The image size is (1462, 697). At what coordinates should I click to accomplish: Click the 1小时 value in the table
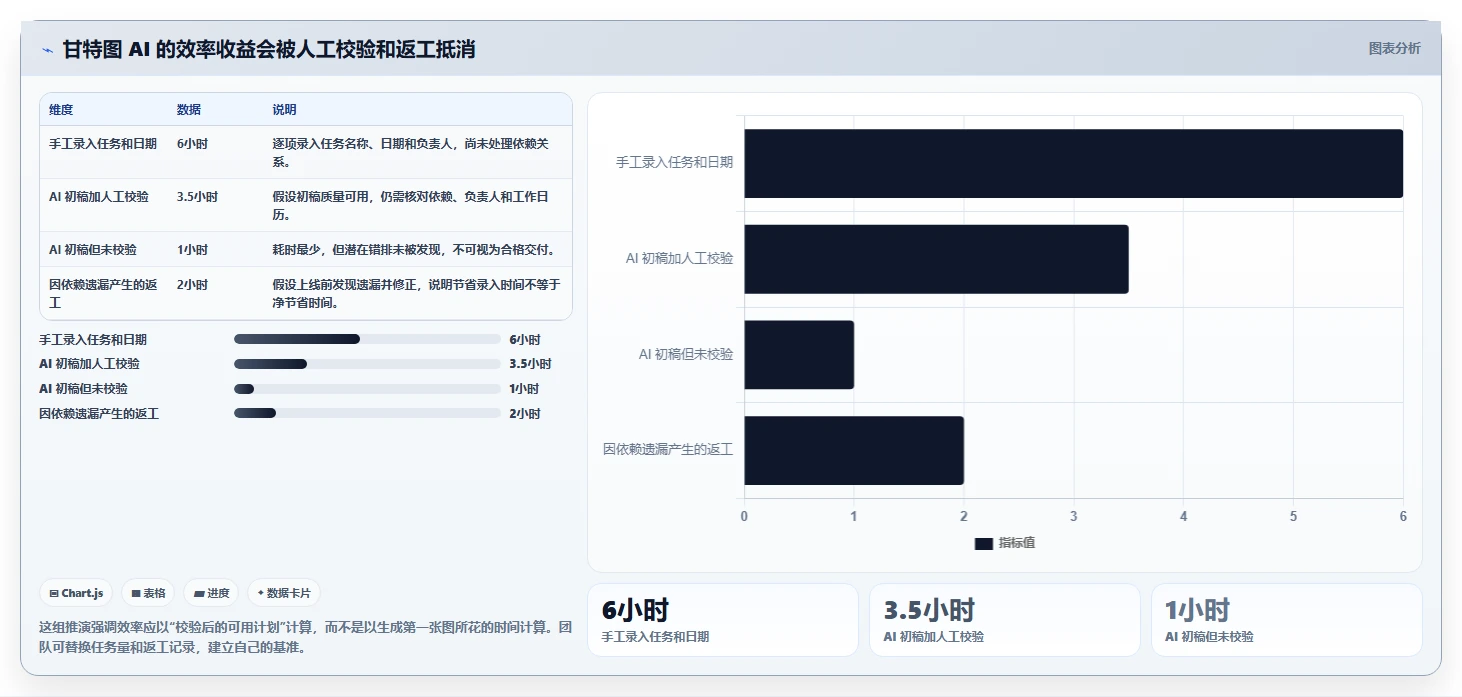tap(193, 250)
